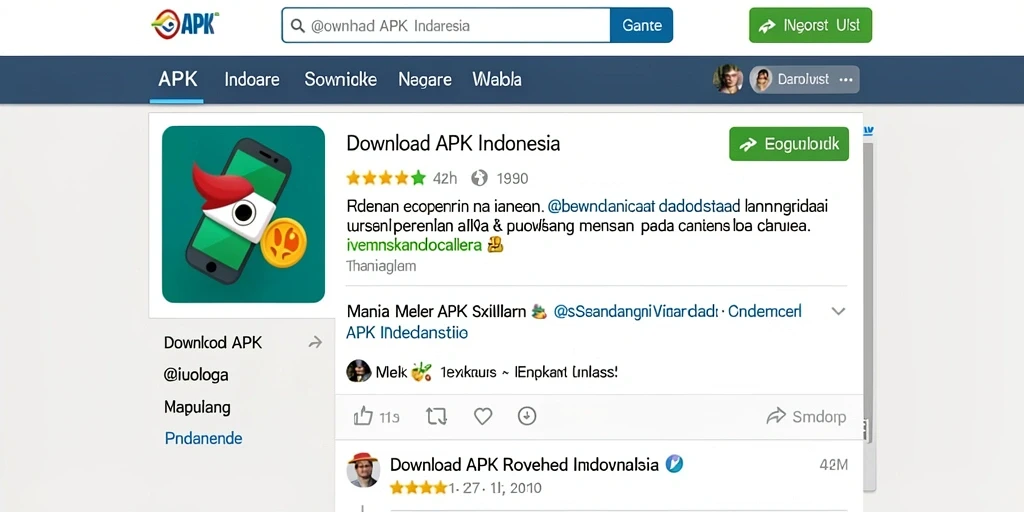Click the heart favorite icon
1024x512 pixels.
483,416
